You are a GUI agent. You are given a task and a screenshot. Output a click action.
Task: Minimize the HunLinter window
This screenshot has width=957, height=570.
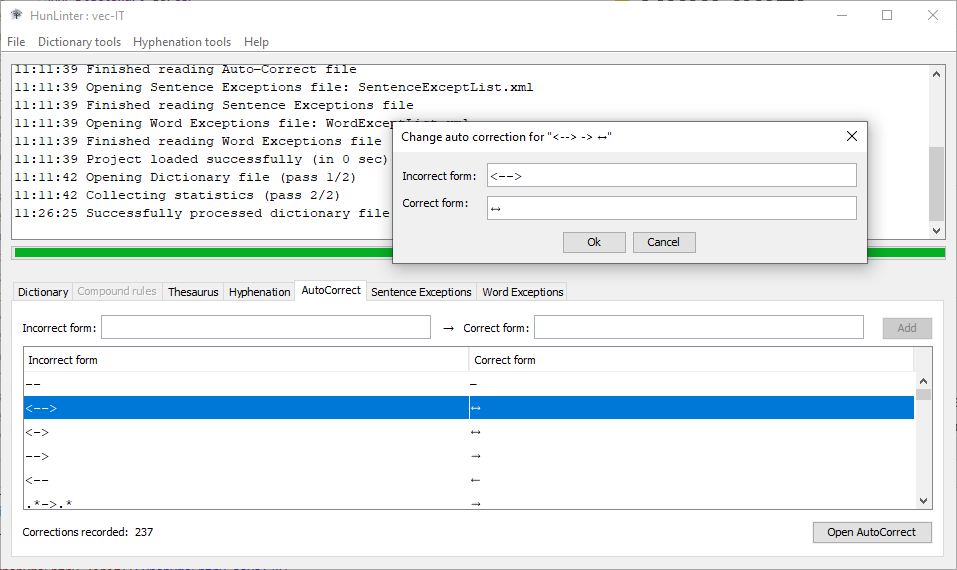[x=842, y=15]
